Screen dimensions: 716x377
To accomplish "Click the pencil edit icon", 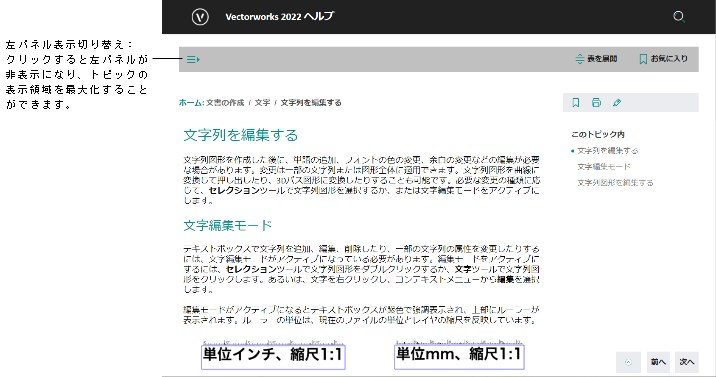I will tap(617, 103).
